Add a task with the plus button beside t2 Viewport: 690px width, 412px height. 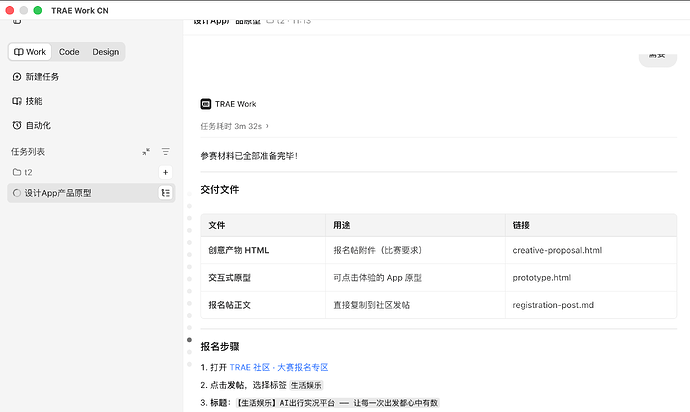[x=165, y=173]
